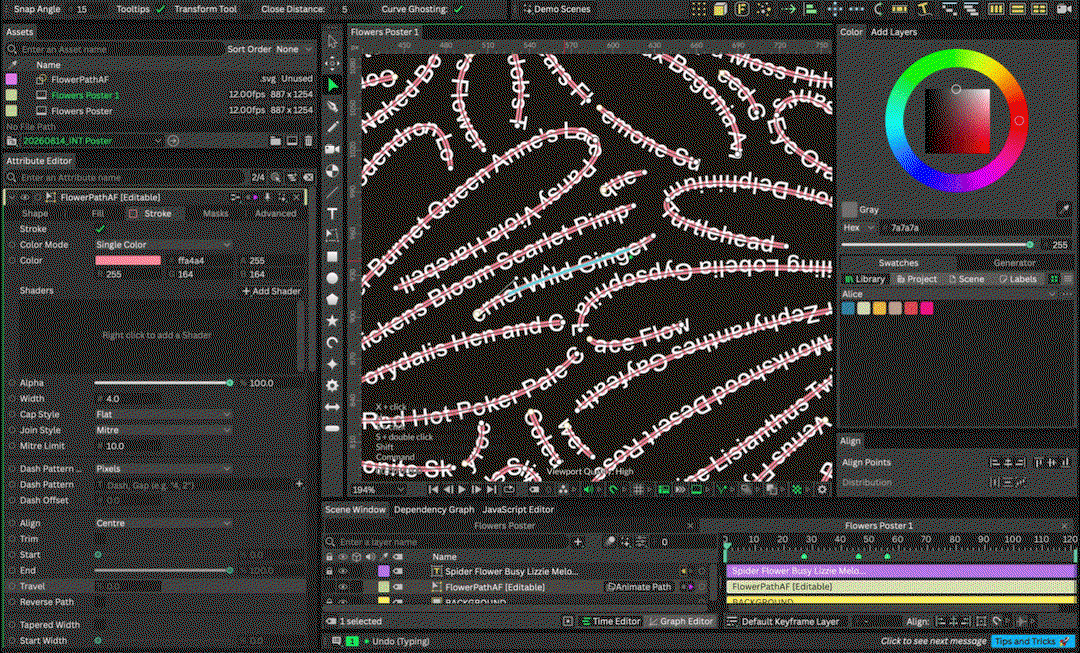Click the play button under the viewport
The width and height of the screenshot is (1080, 653).
[x=462, y=490]
